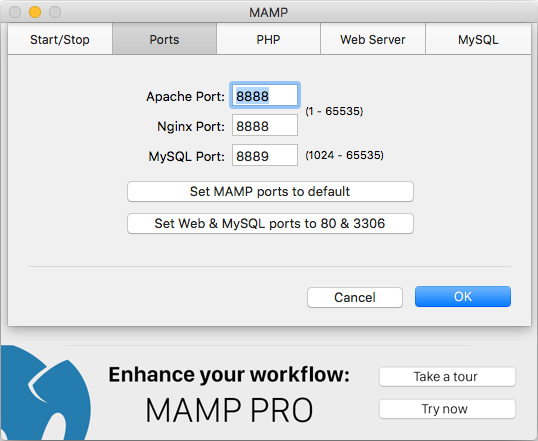This screenshot has height=441, width=538.
Task: Go to the Web Server tab
Action: point(373,39)
